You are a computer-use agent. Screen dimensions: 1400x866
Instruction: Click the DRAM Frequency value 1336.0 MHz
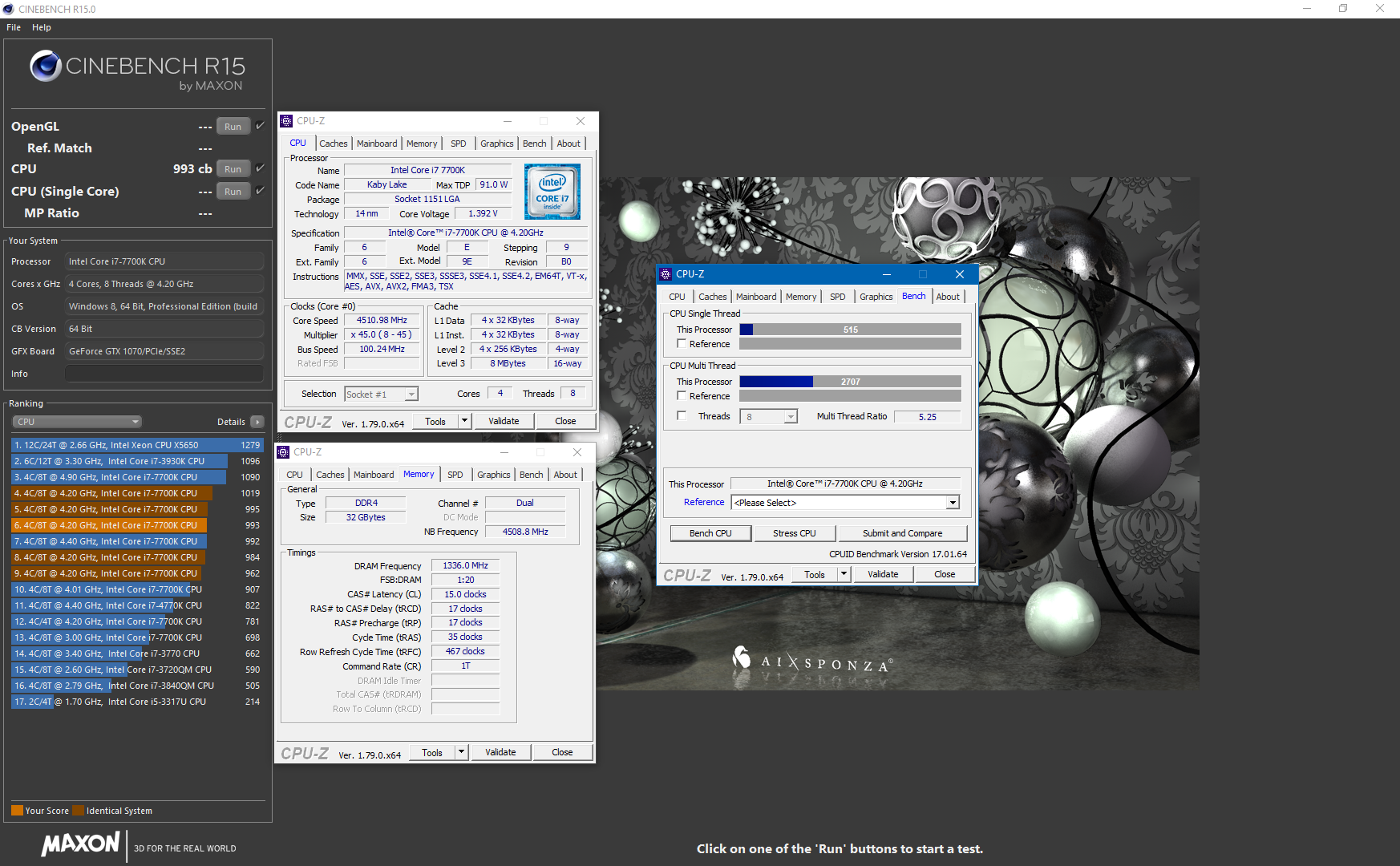coord(465,565)
